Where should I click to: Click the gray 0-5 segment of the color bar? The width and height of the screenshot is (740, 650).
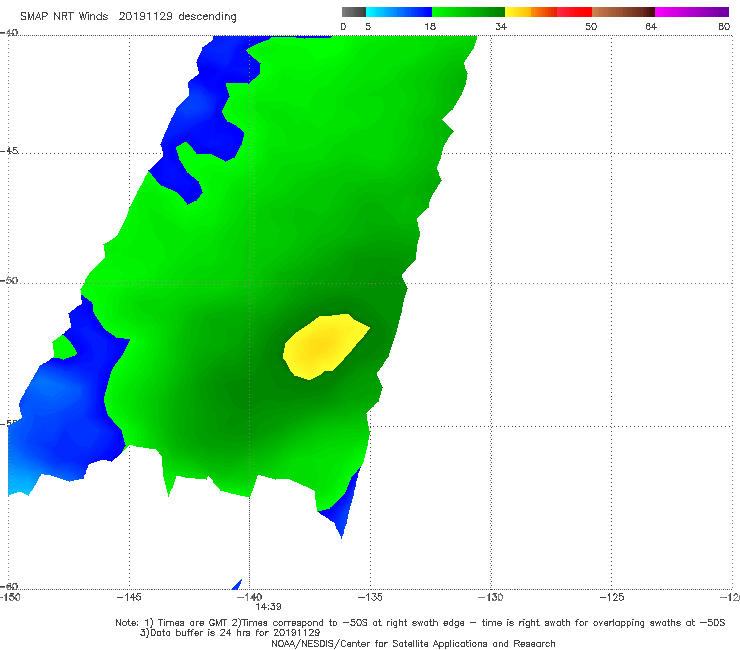[x=353, y=12]
